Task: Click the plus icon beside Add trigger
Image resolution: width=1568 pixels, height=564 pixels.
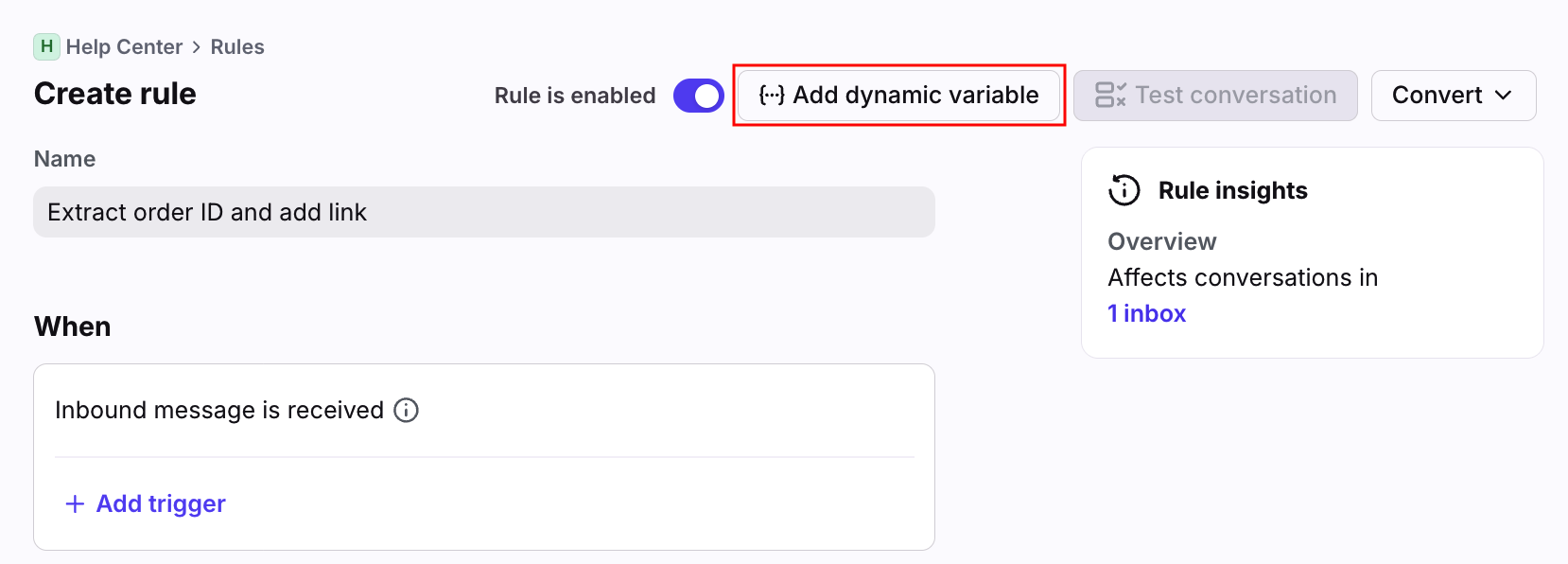Action: (x=75, y=503)
